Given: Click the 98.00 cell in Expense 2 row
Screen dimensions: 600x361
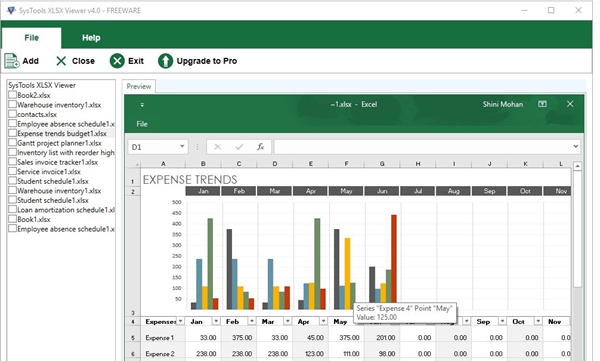Looking at the screenshot, I should 387,354.
